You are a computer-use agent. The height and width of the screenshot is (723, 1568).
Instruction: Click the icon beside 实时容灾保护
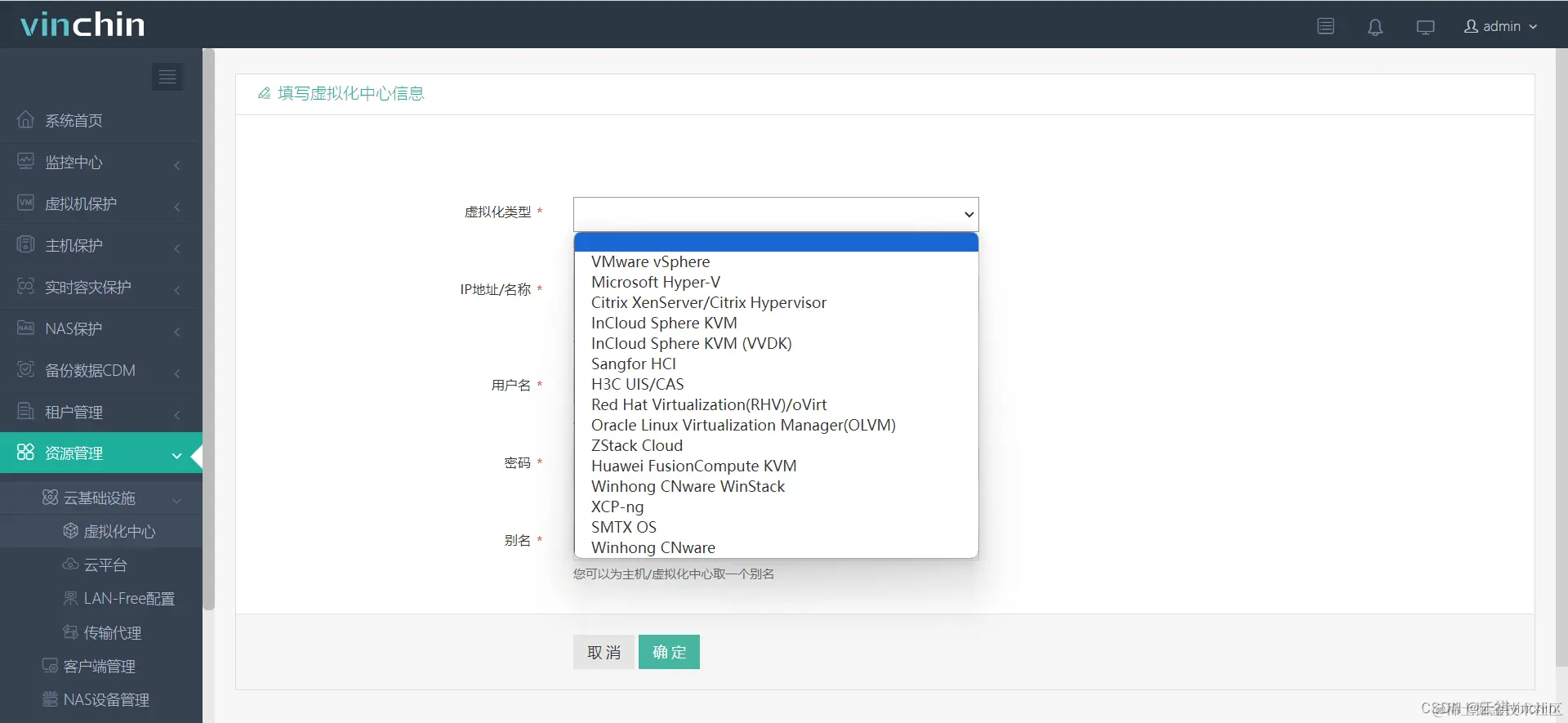coord(25,287)
